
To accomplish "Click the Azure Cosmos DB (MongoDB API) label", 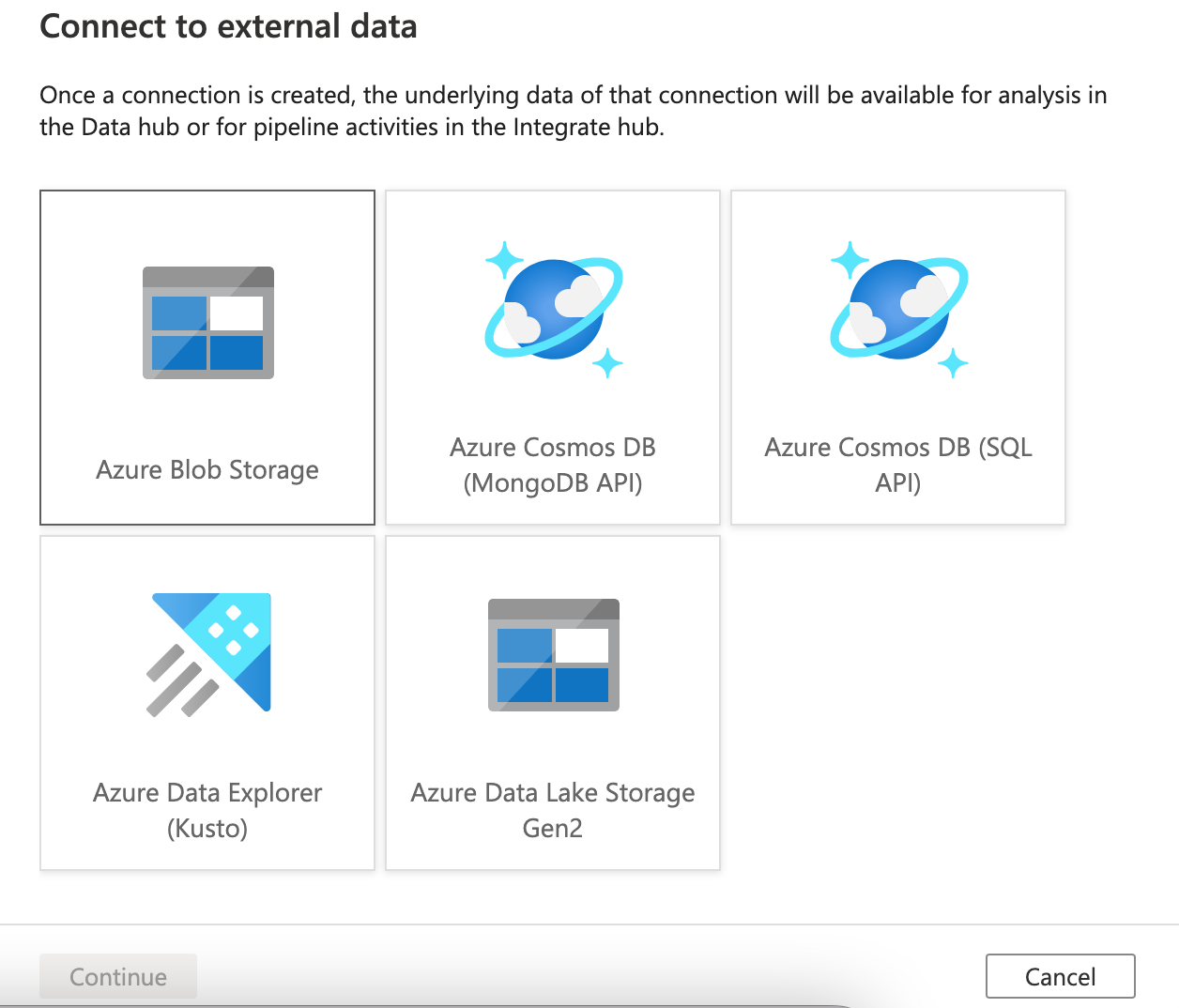I will click(x=552, y=465).
